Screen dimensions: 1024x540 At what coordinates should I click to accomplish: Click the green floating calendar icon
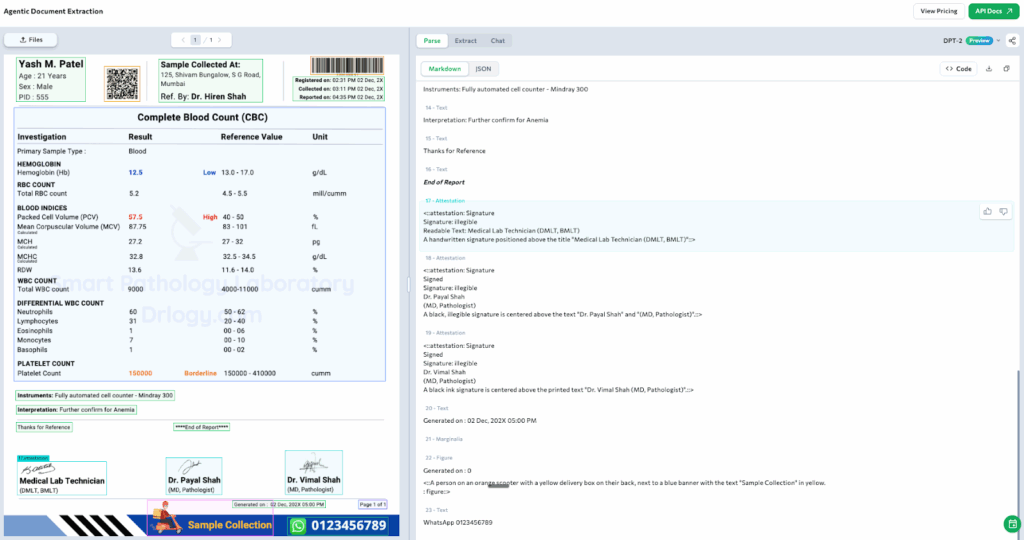coord(1011,524)
